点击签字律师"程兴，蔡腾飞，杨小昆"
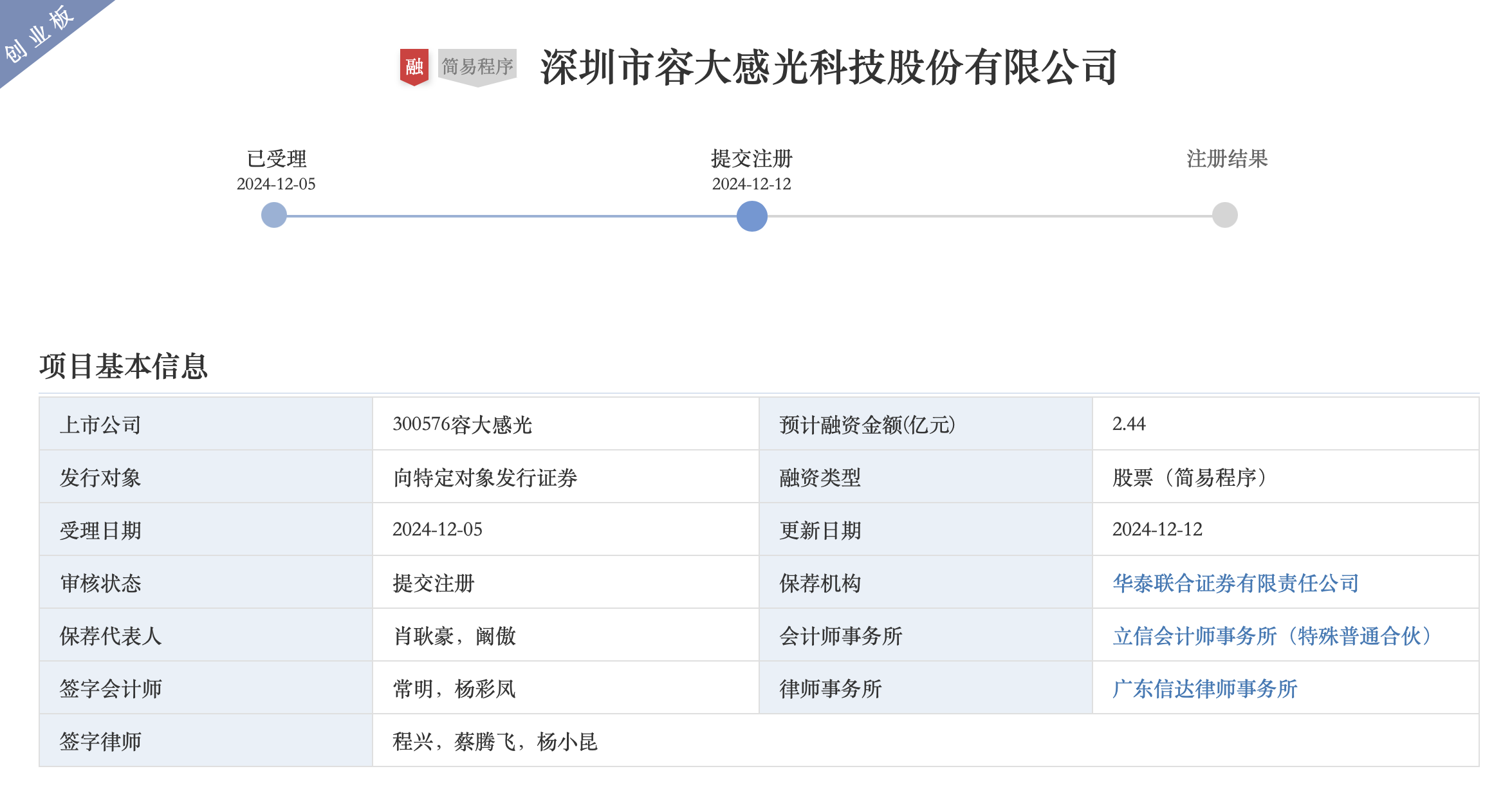The width and height of the screenshot is (1512, 807). tap(495, 741)
